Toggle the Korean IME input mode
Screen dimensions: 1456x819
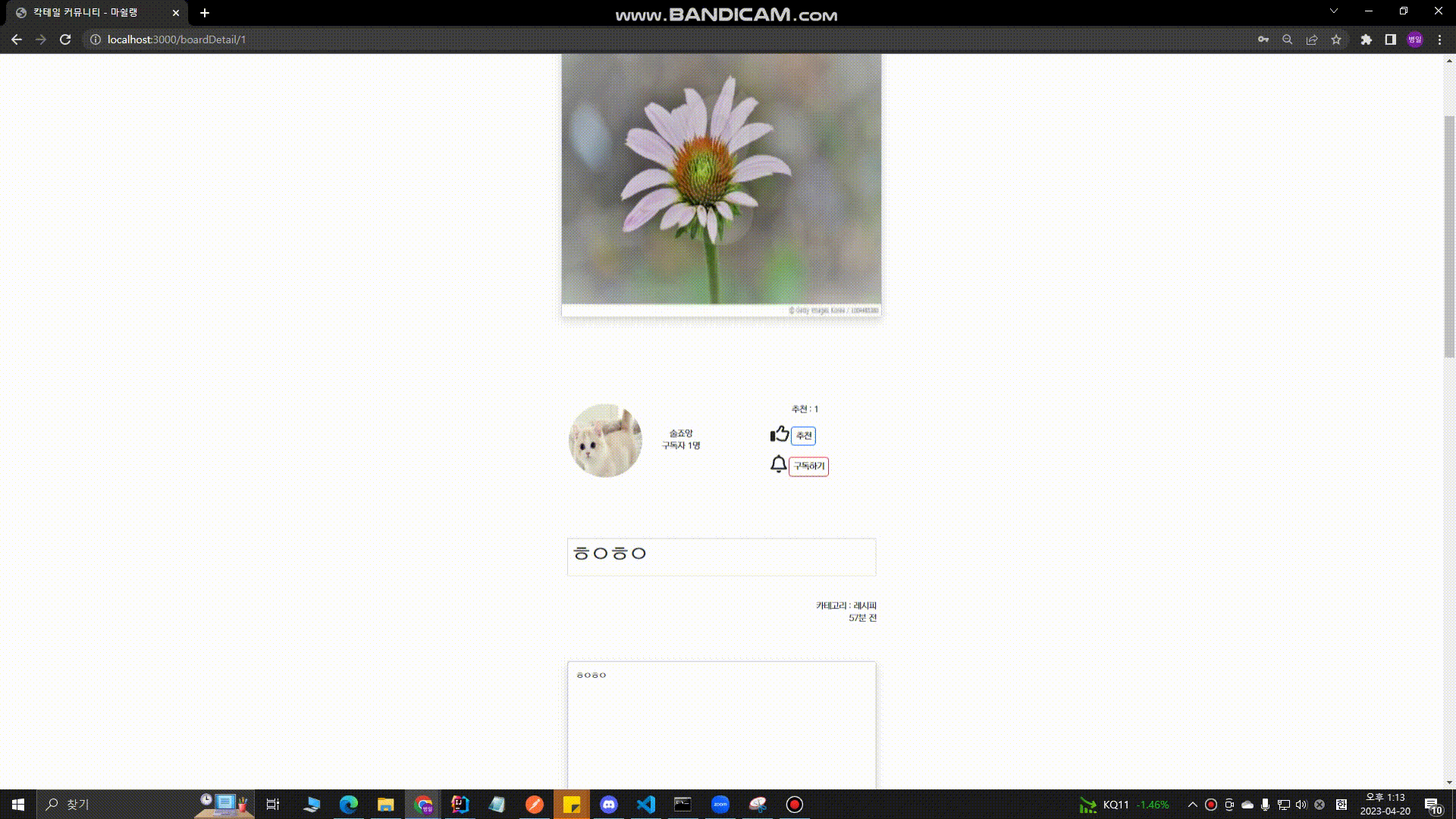tap(1341, 805)
